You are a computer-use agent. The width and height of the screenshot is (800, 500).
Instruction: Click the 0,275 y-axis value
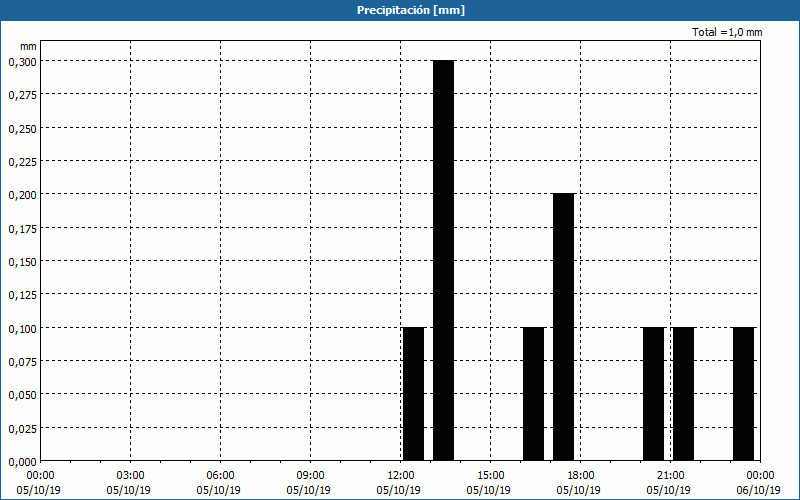coord(23,95)
